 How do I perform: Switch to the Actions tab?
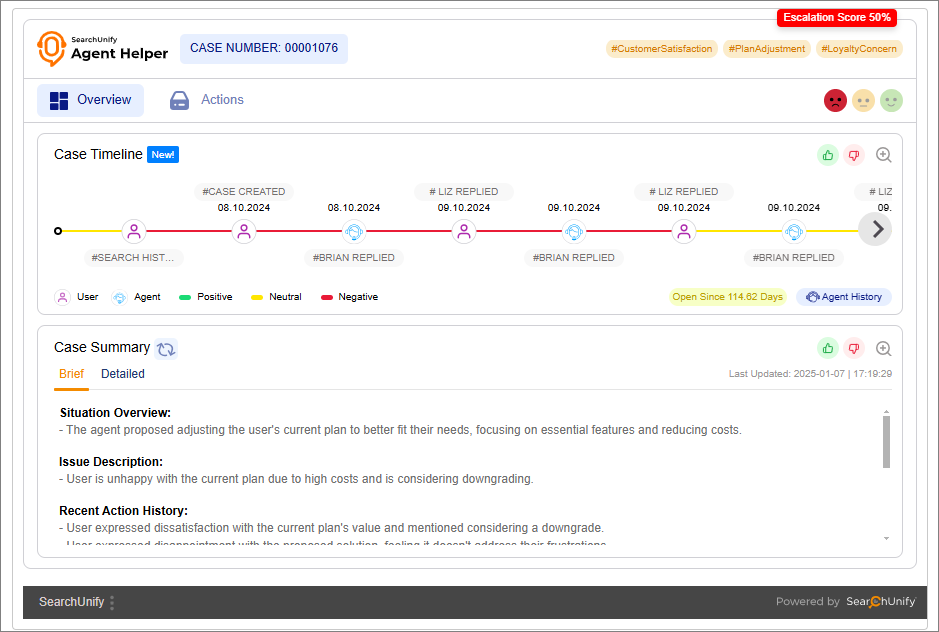pyautogui.click(x=207, y=100)
